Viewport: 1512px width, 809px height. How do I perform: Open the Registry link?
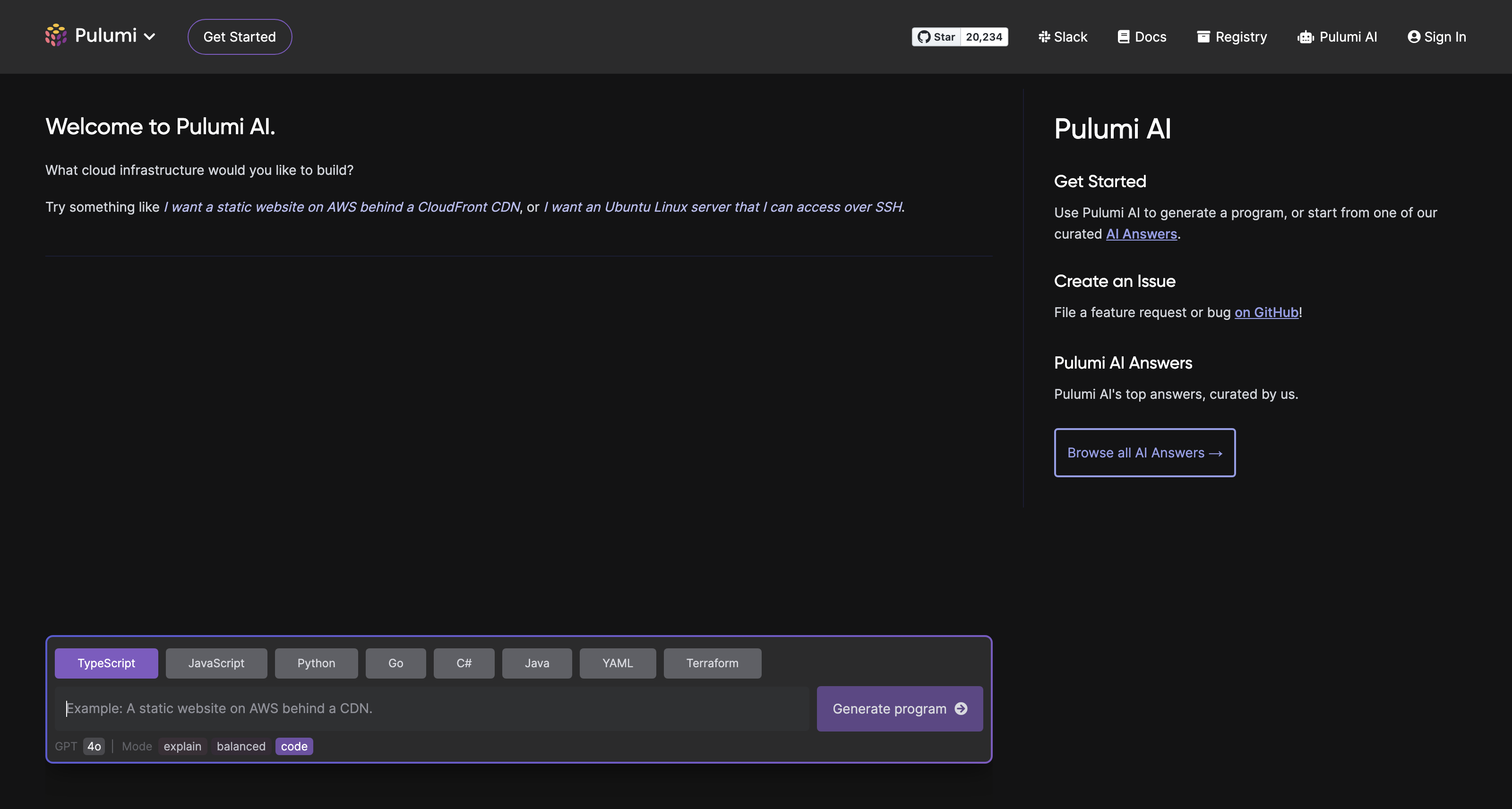click(1232, 37)
